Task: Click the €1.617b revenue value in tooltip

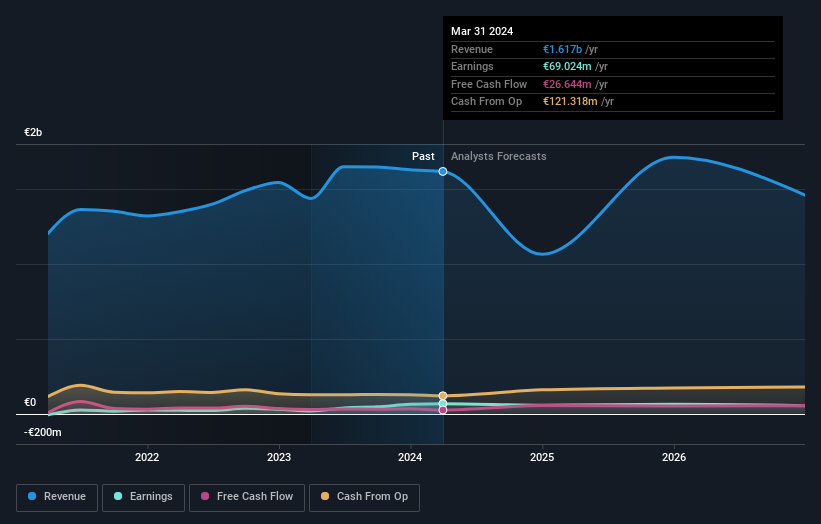Action: [x=562, y=49]
